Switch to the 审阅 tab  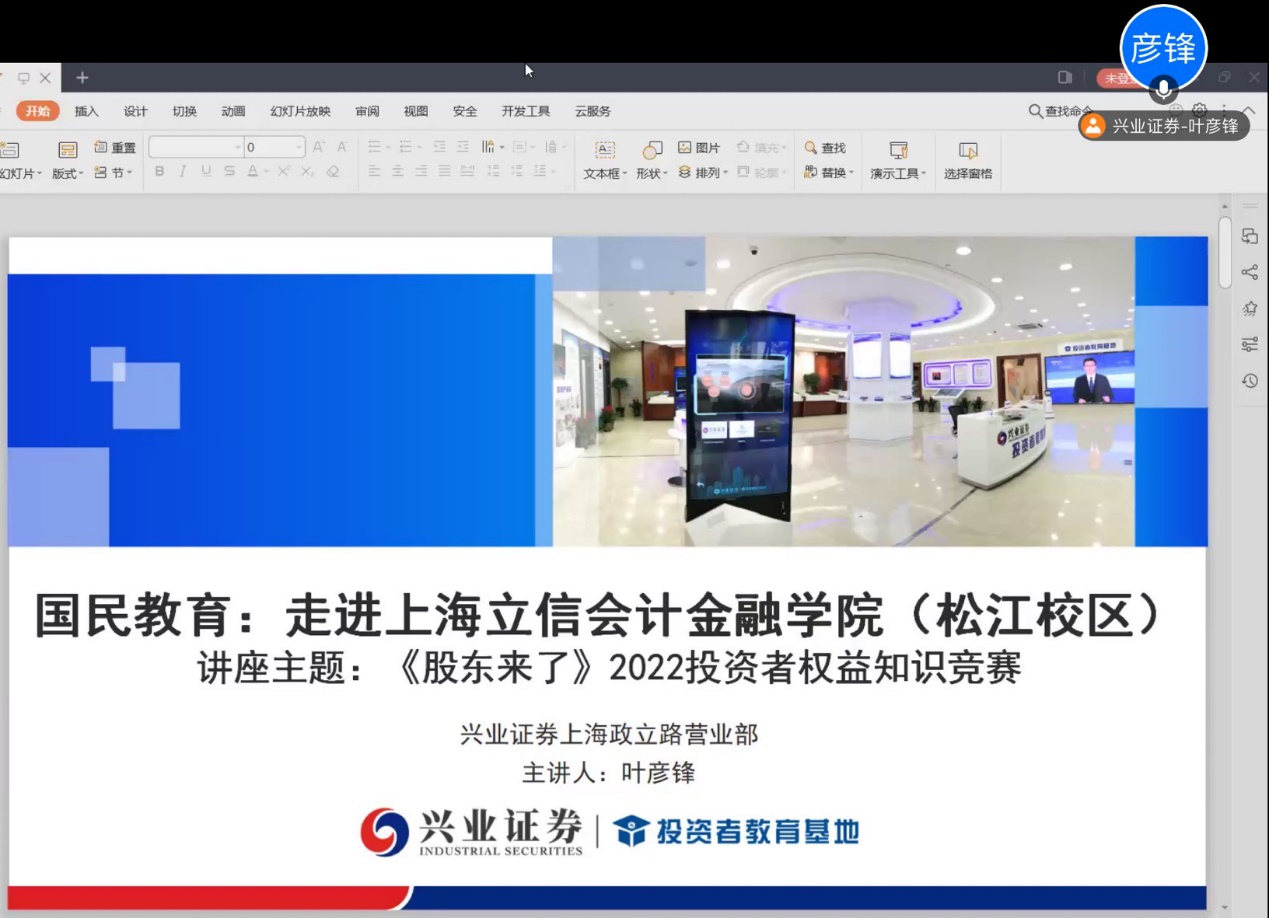tap(367, 111)
